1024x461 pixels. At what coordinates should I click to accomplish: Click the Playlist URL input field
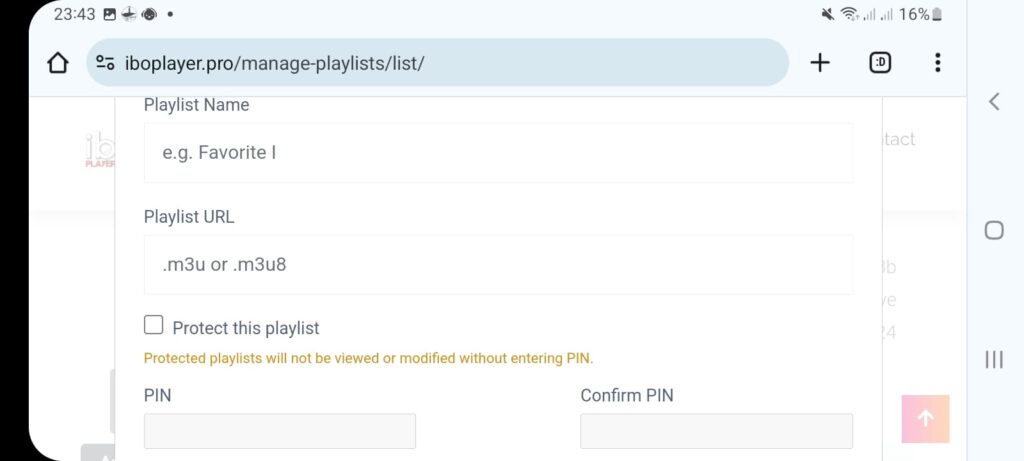(x=498, y=264)
